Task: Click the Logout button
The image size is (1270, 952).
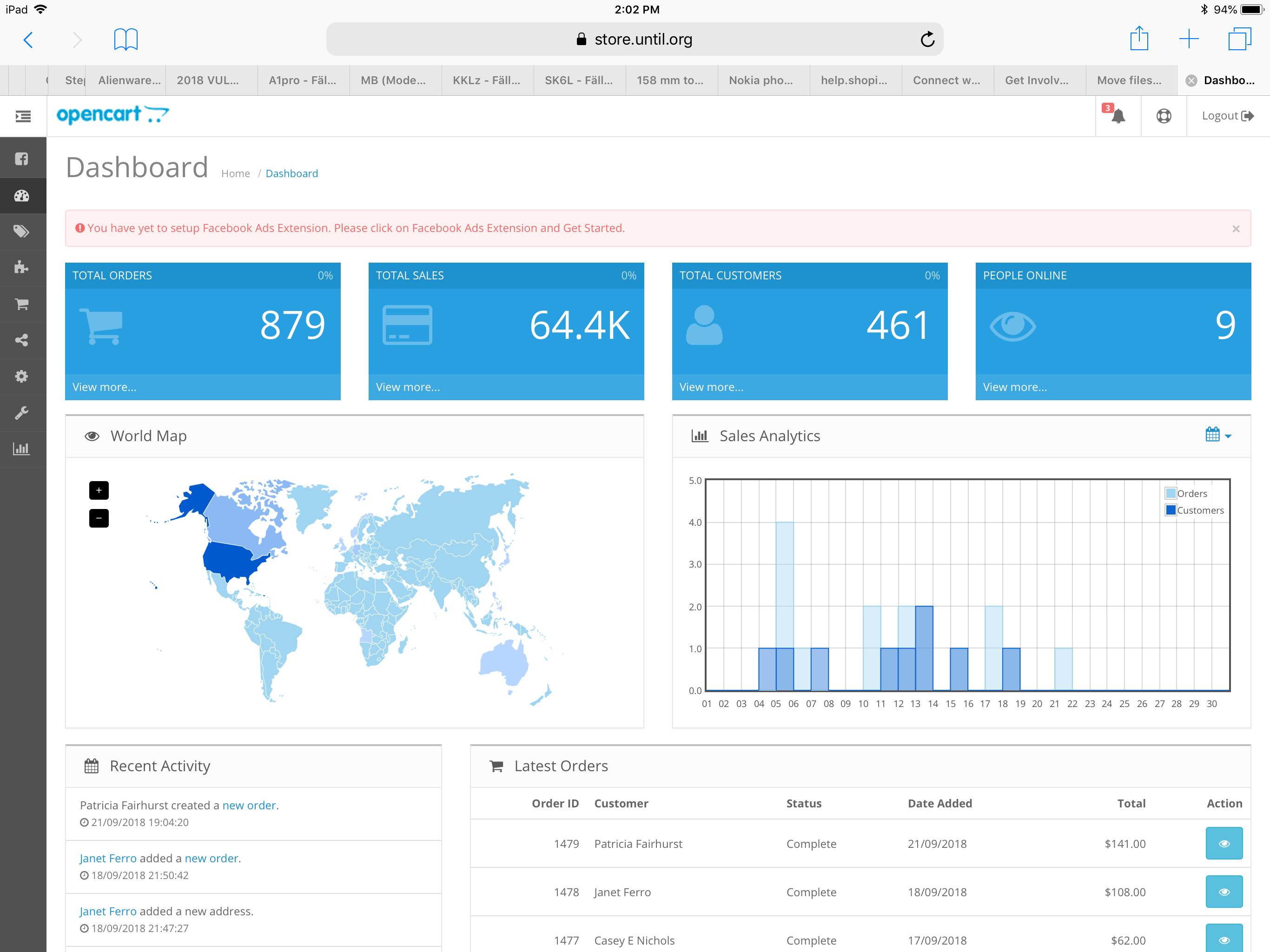Action: 1228,116
